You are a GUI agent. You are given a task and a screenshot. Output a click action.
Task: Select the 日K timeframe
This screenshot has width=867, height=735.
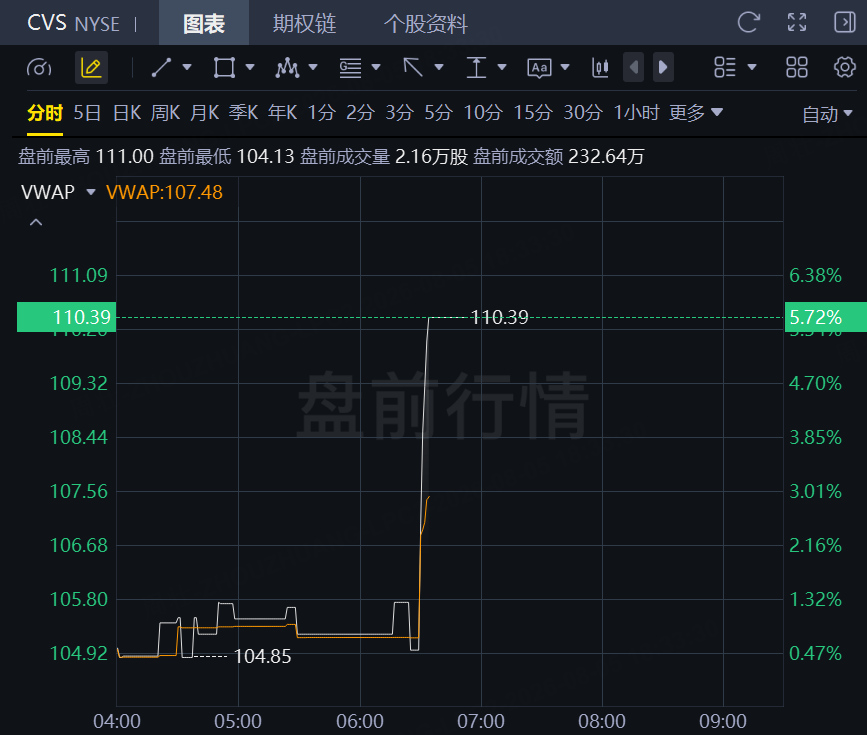pos(127,113)
